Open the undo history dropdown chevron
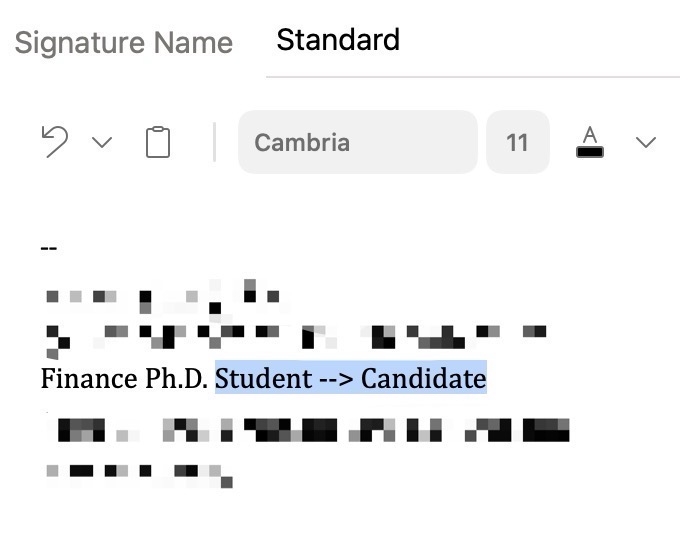 (102, 142)
